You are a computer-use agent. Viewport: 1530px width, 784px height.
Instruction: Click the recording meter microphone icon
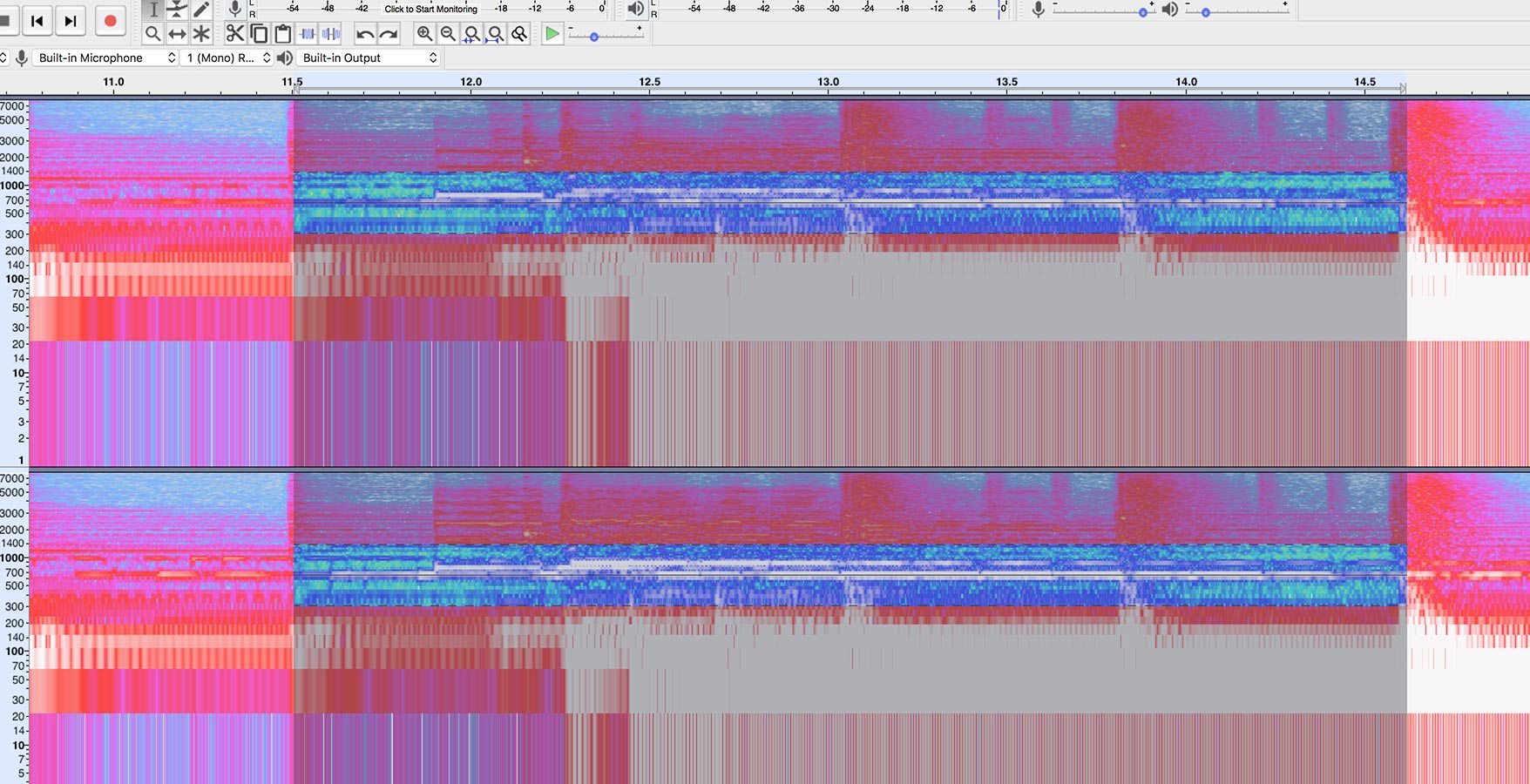pyautogui.click(x=235, y=9)
